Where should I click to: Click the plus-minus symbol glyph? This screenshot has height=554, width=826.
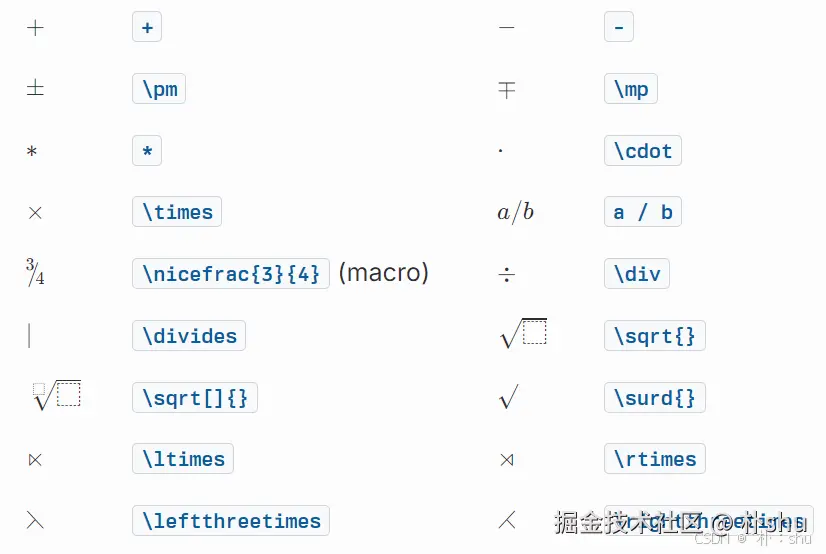tap(35, 88)
